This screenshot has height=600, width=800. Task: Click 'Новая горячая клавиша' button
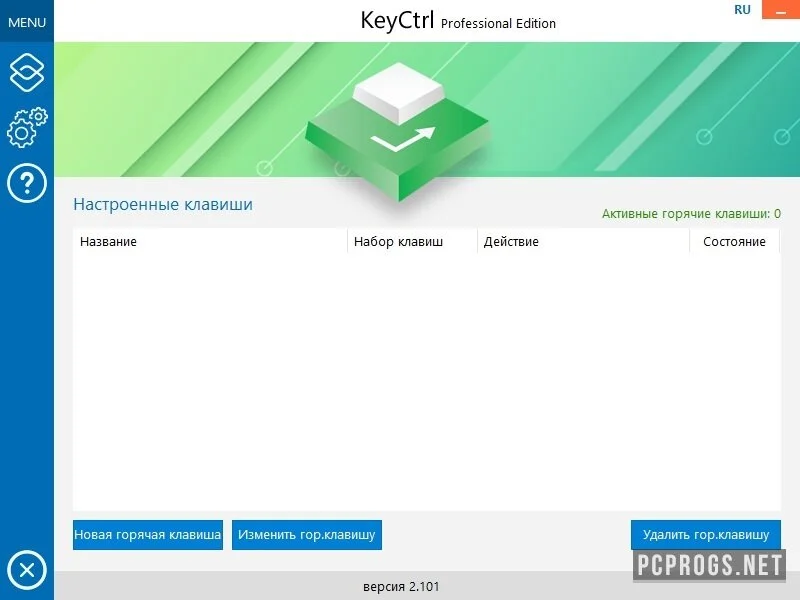click(x=148, y=535)
